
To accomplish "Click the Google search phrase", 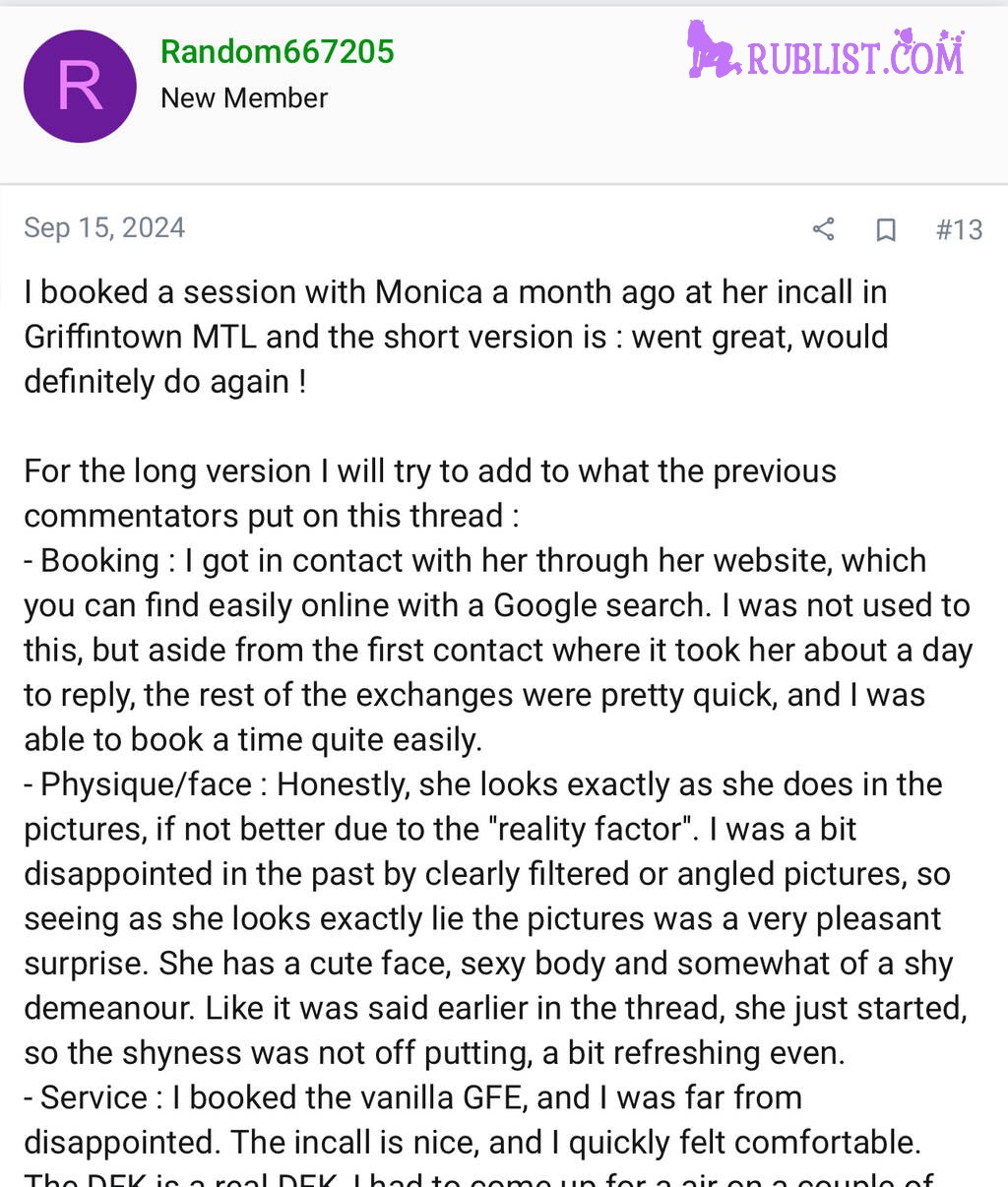I will pos(599,605).
